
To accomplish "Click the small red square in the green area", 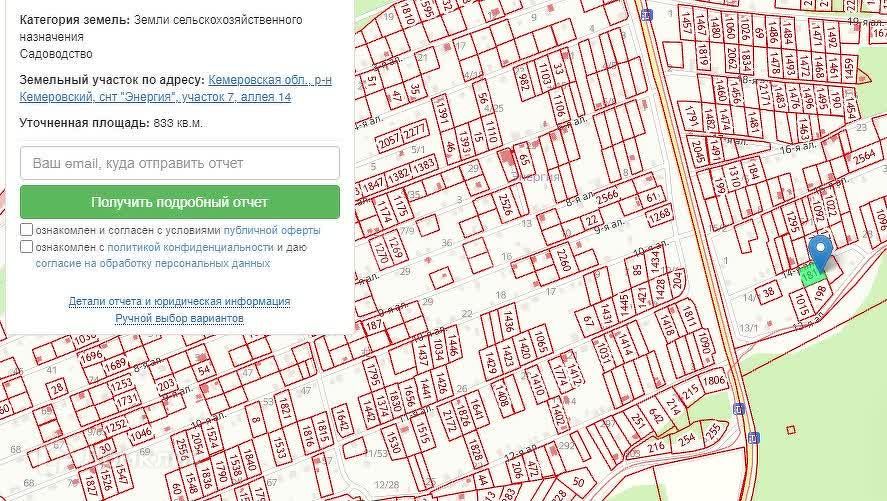I will [x=791, y=430].
